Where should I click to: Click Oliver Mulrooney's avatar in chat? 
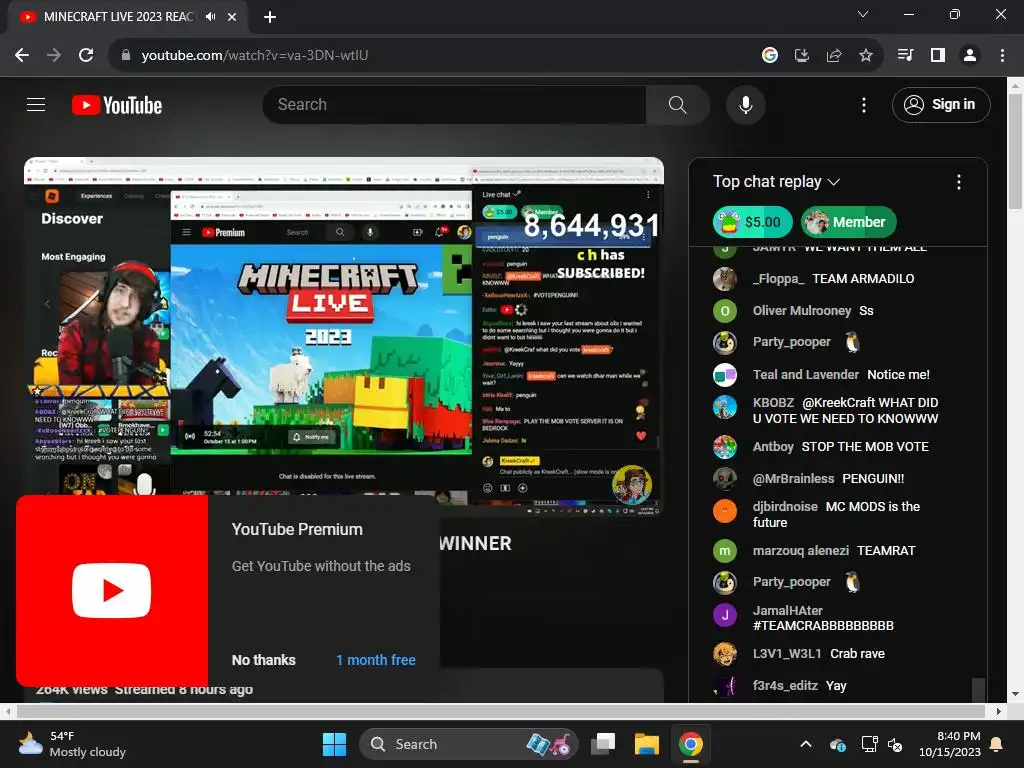pyautogui.click(x=724, y=311)
